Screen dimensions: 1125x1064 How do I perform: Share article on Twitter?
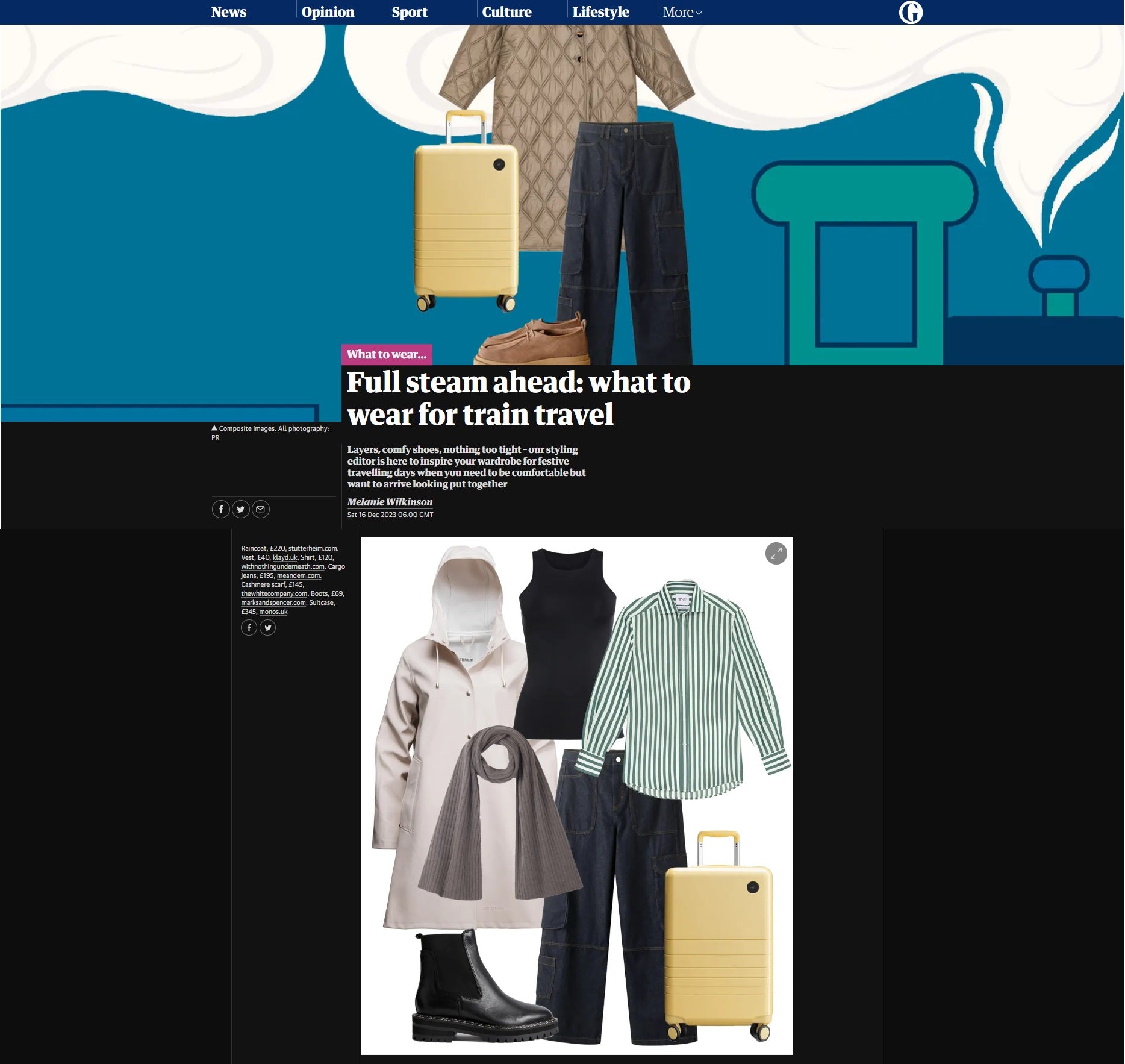tap(241, 509)
